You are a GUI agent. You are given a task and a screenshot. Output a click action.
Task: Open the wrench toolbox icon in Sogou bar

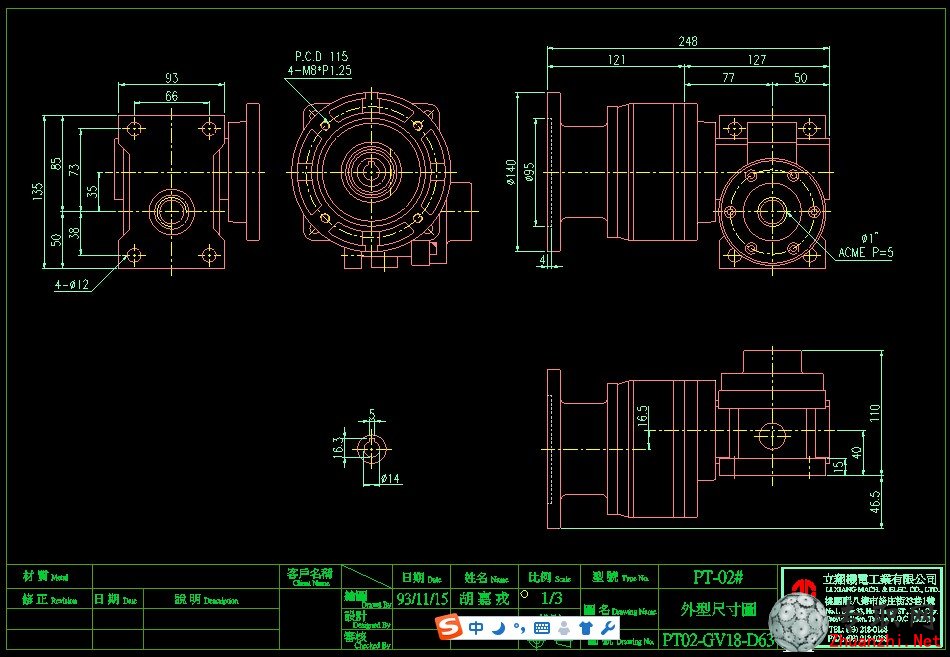click(608, 628)
